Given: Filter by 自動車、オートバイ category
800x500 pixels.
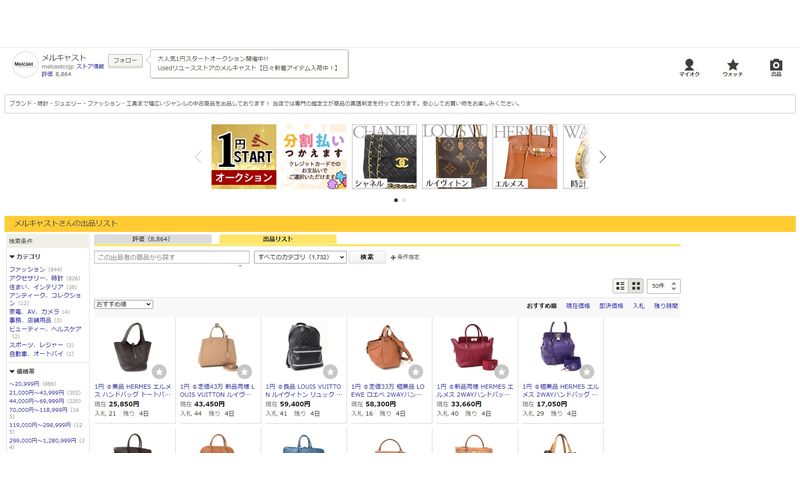Looking at the screenshot, I should coord(36,354).
